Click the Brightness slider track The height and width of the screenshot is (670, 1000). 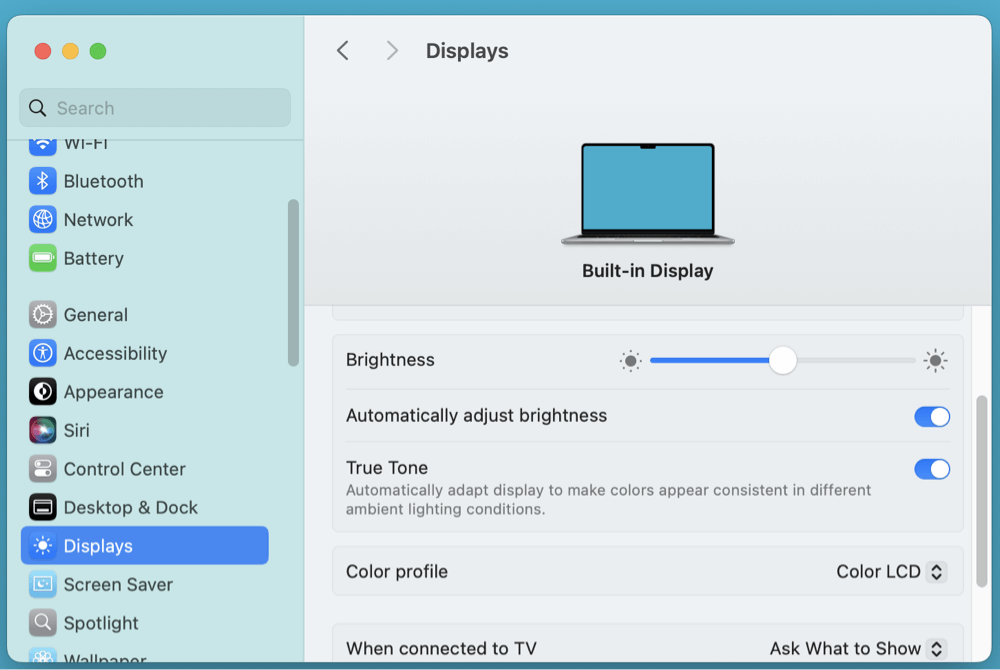point(850,360)
